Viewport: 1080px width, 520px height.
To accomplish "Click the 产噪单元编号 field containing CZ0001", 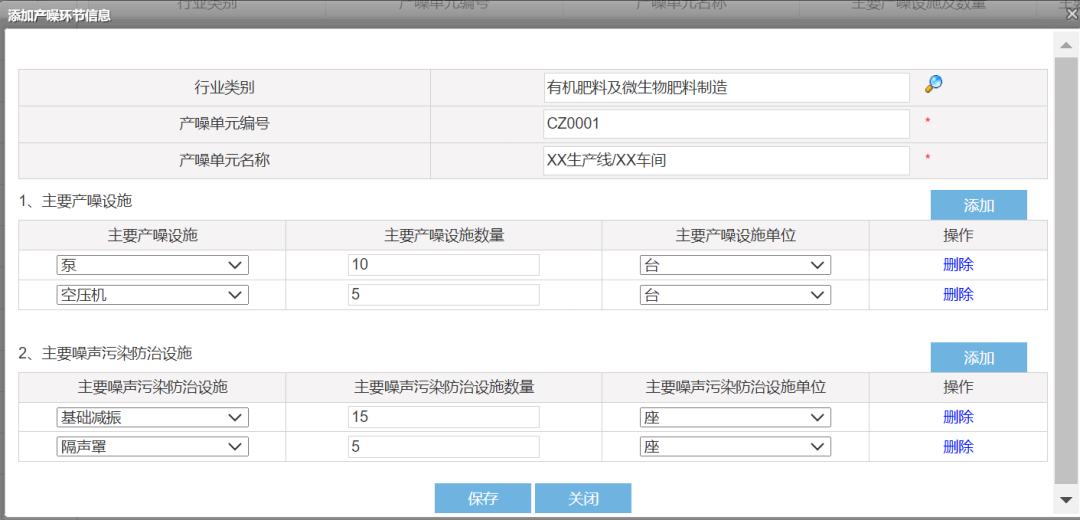I will pos(726,124).
